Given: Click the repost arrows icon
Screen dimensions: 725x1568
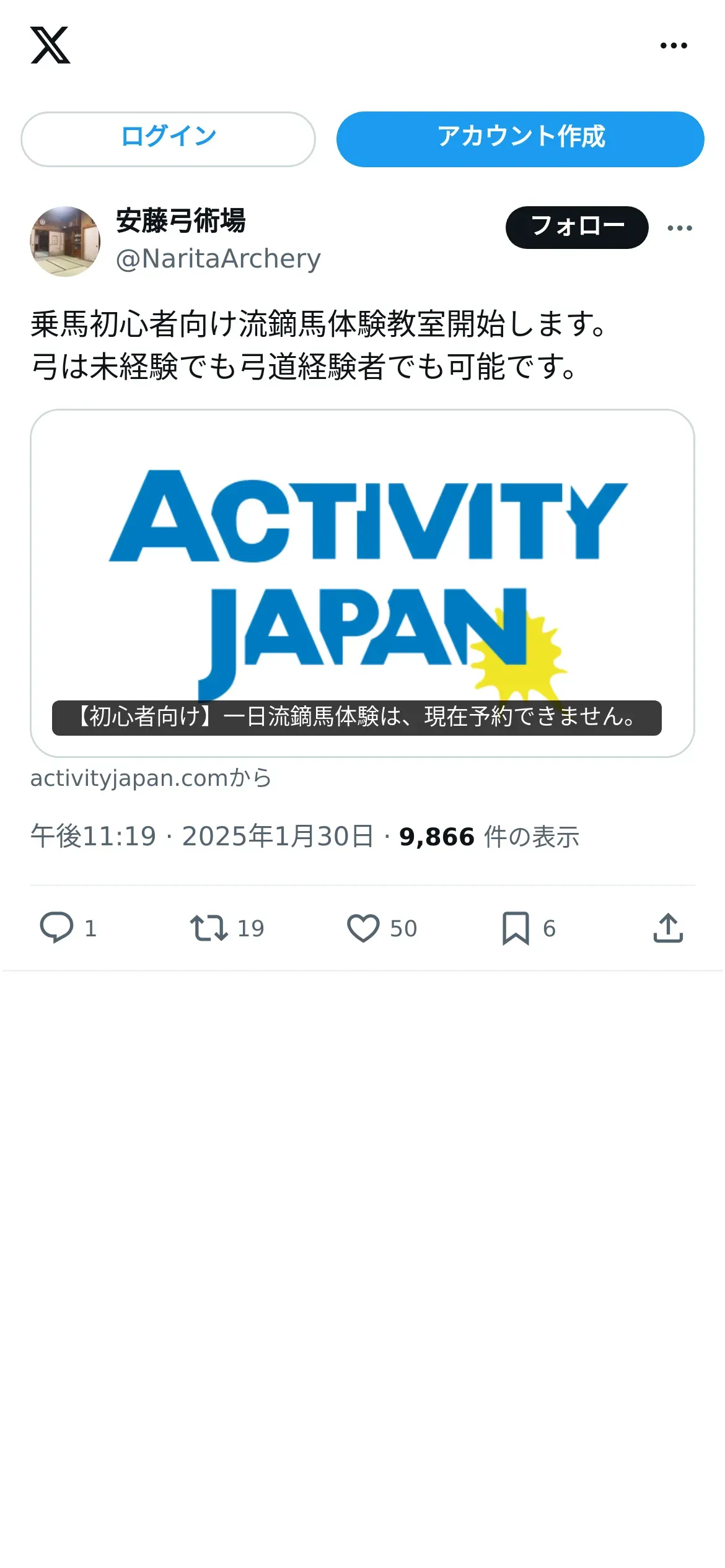Looking at the screenshot, I should point(209,928).
